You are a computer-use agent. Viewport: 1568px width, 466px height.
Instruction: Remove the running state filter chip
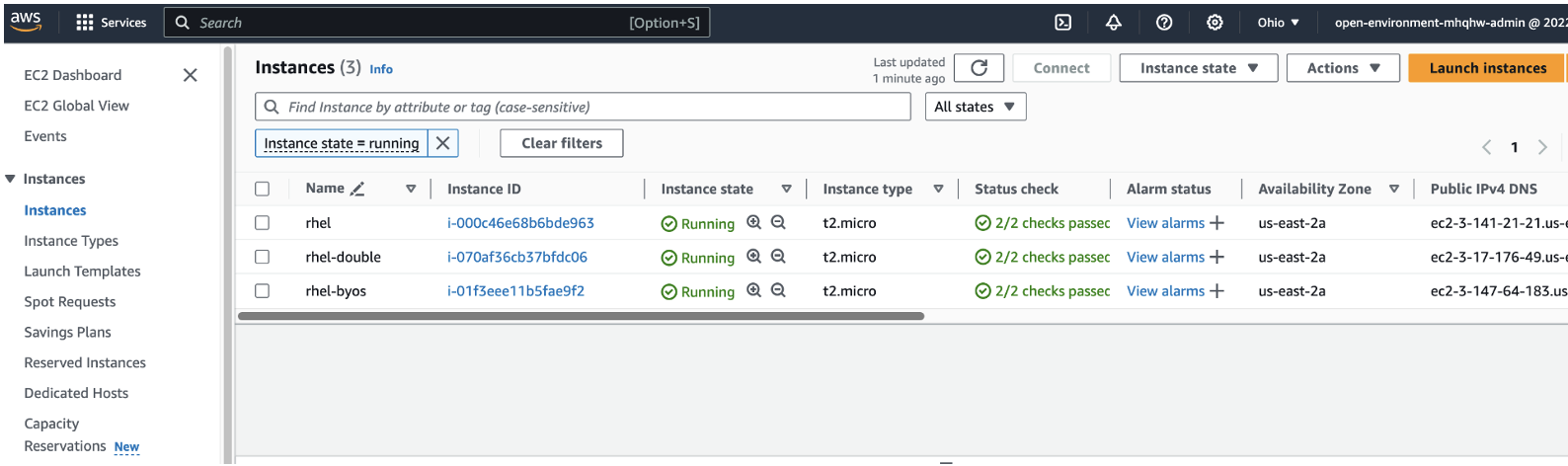[443, 143]
